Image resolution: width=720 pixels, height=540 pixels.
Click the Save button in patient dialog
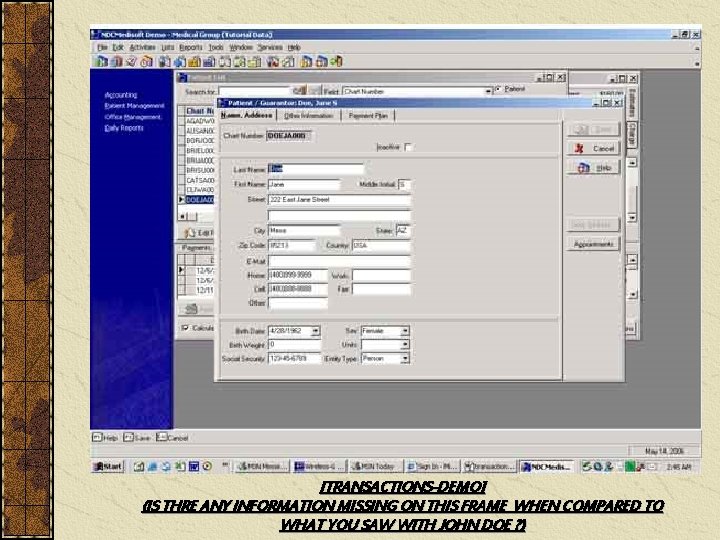pyautogui.click(x=594, y=129)
